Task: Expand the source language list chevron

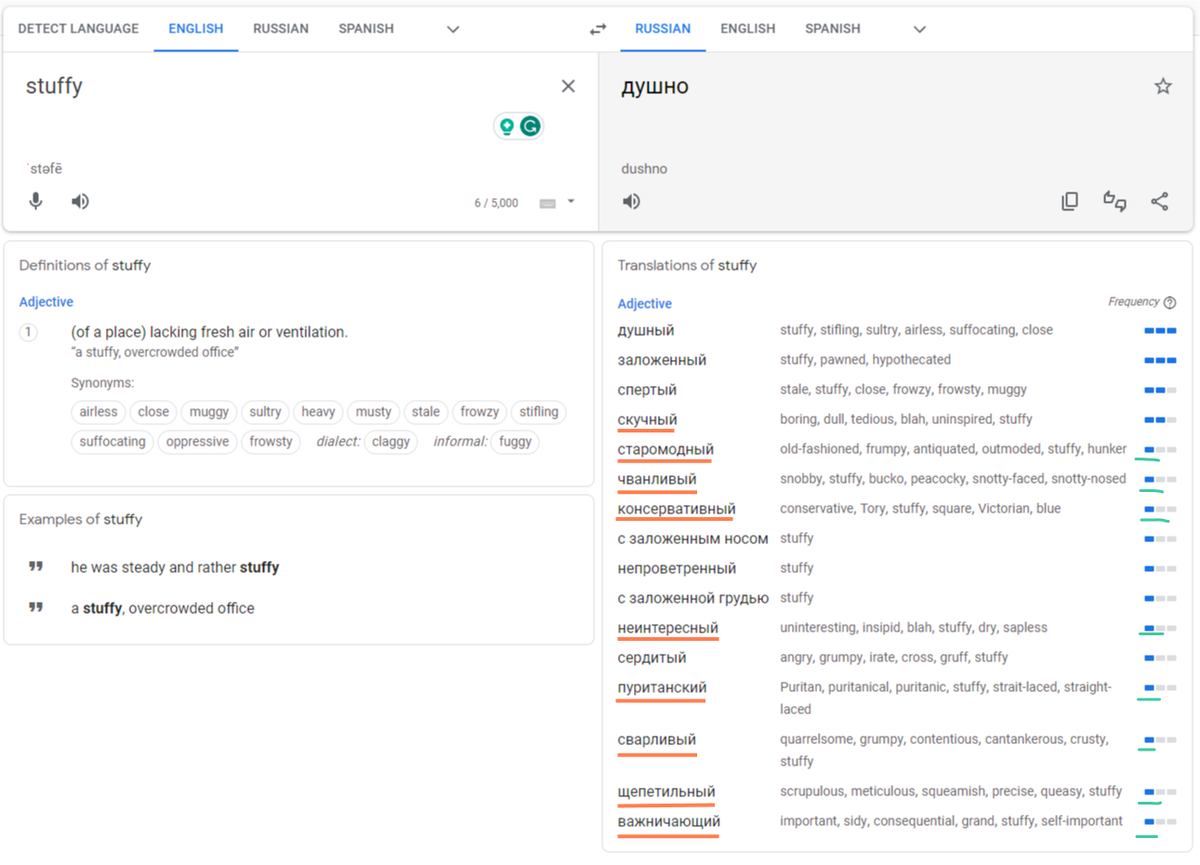Action: [x=453, y=29]
